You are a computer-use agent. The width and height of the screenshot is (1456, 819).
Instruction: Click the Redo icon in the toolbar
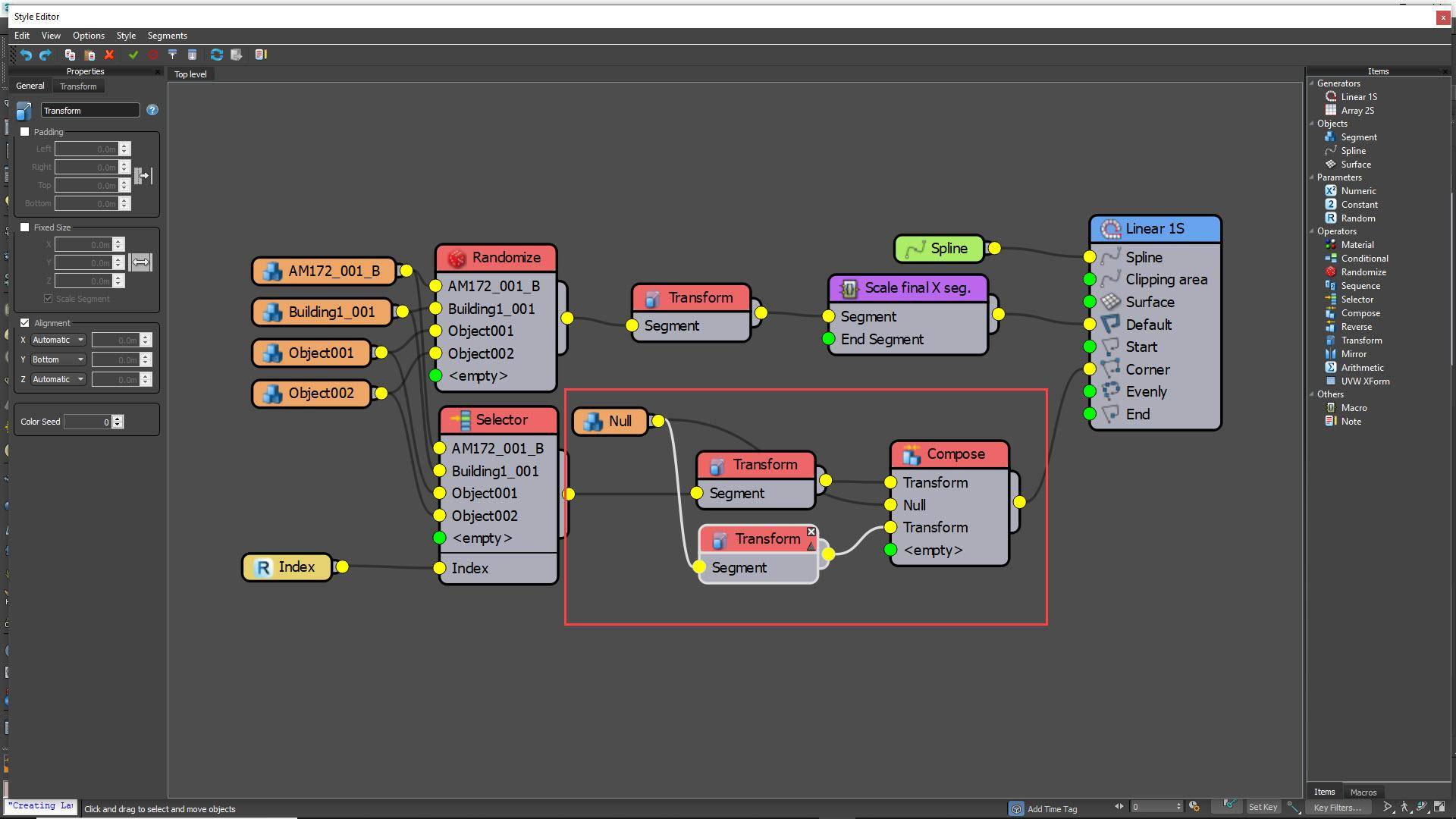[45, 55]
